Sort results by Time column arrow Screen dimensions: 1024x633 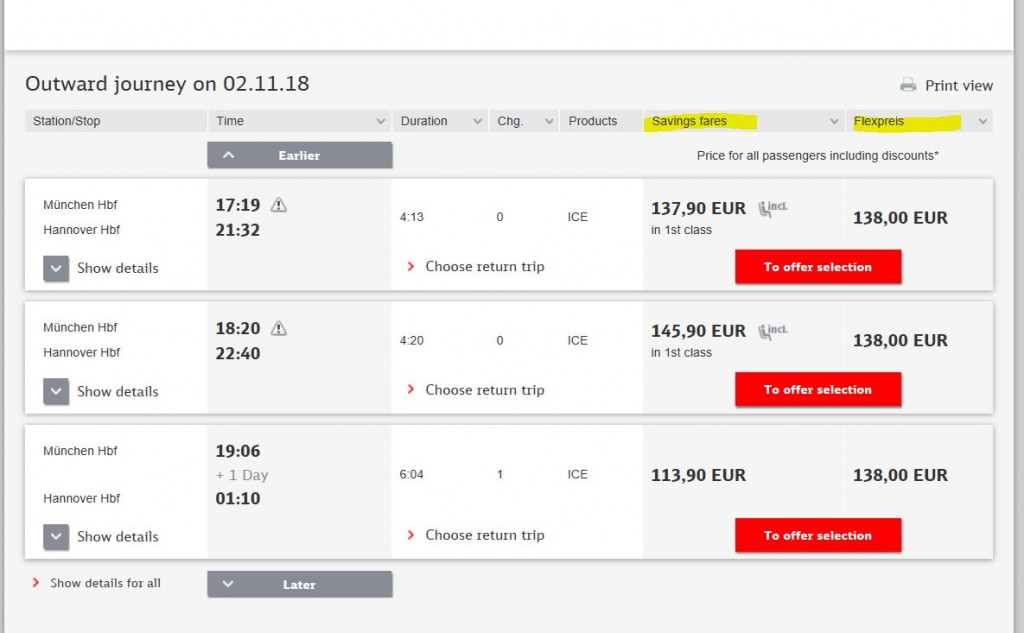380,122
